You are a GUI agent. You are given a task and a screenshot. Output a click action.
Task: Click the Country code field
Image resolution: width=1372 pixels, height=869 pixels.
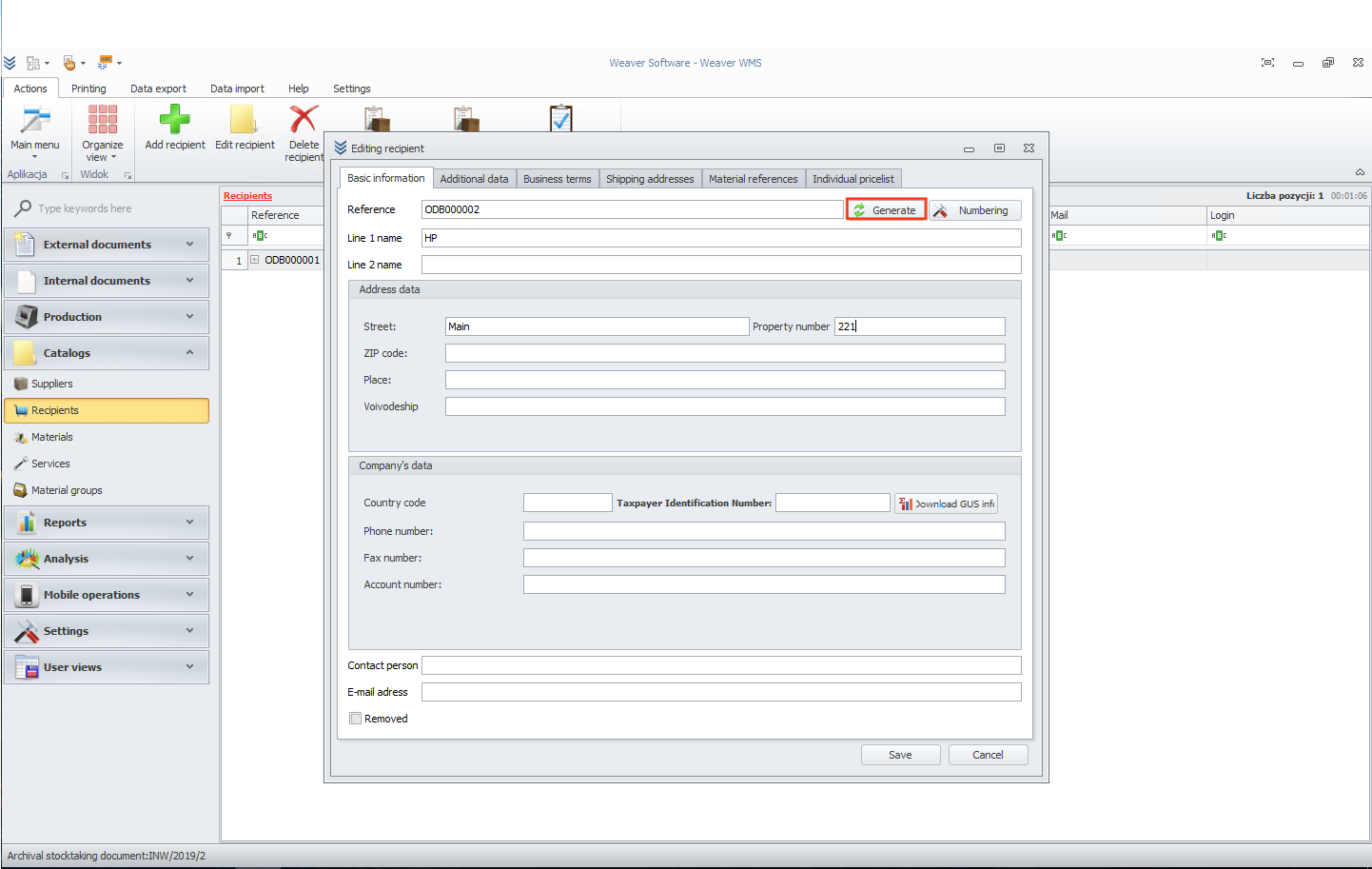[x=567, y=503]
